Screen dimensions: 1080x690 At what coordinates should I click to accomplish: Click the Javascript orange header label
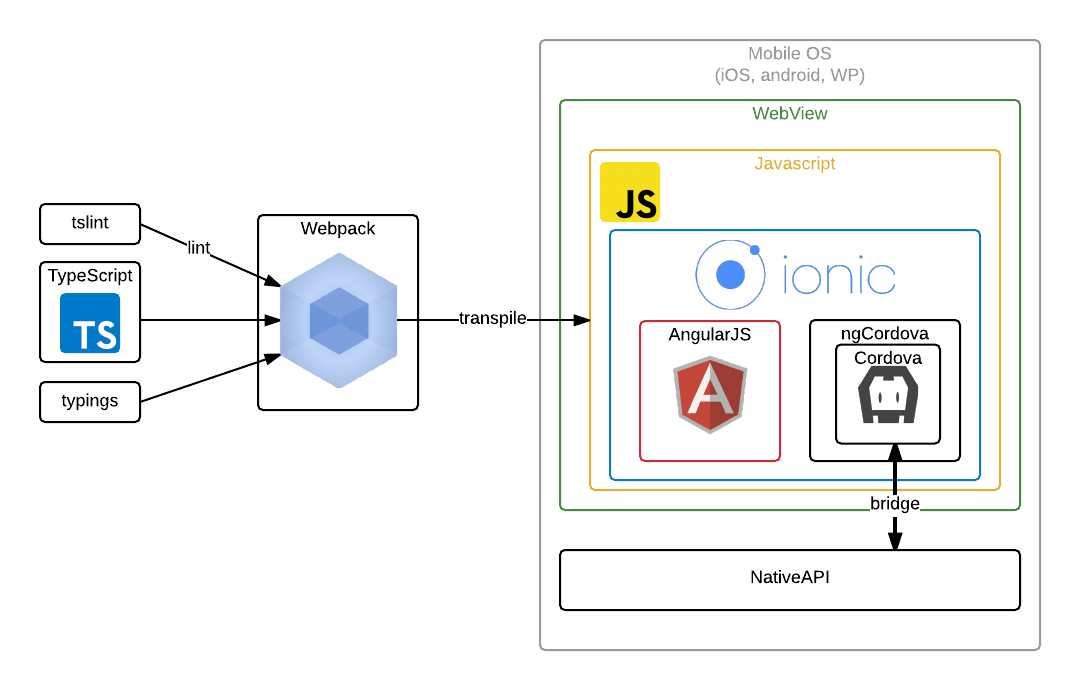tap(795, 163)
